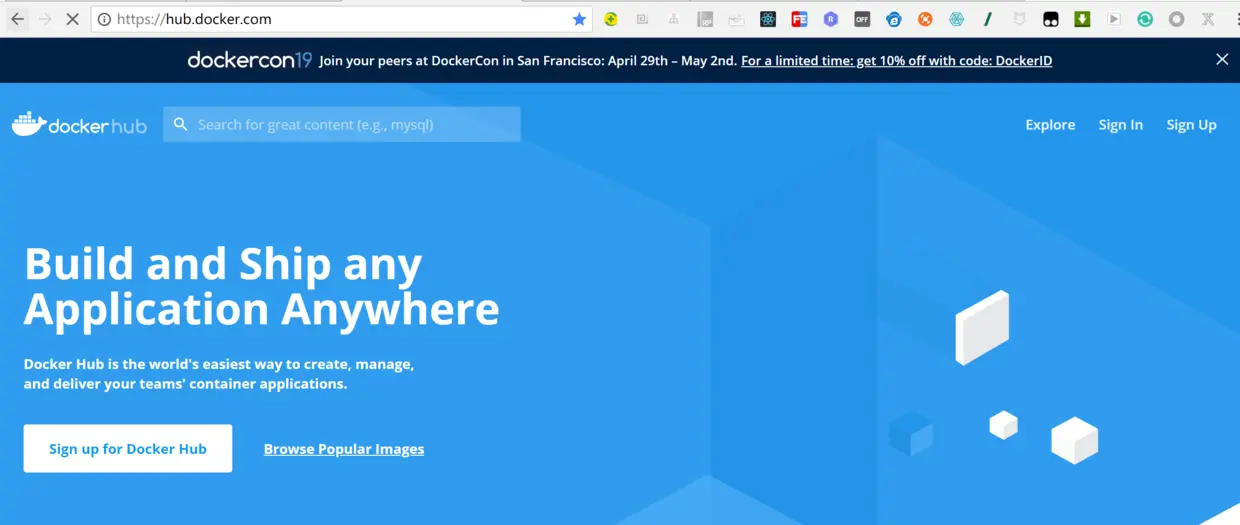This screenshot has width=1240, height=525.
Task: Click the gray square-frame extension icon
Action: point(642,19)
